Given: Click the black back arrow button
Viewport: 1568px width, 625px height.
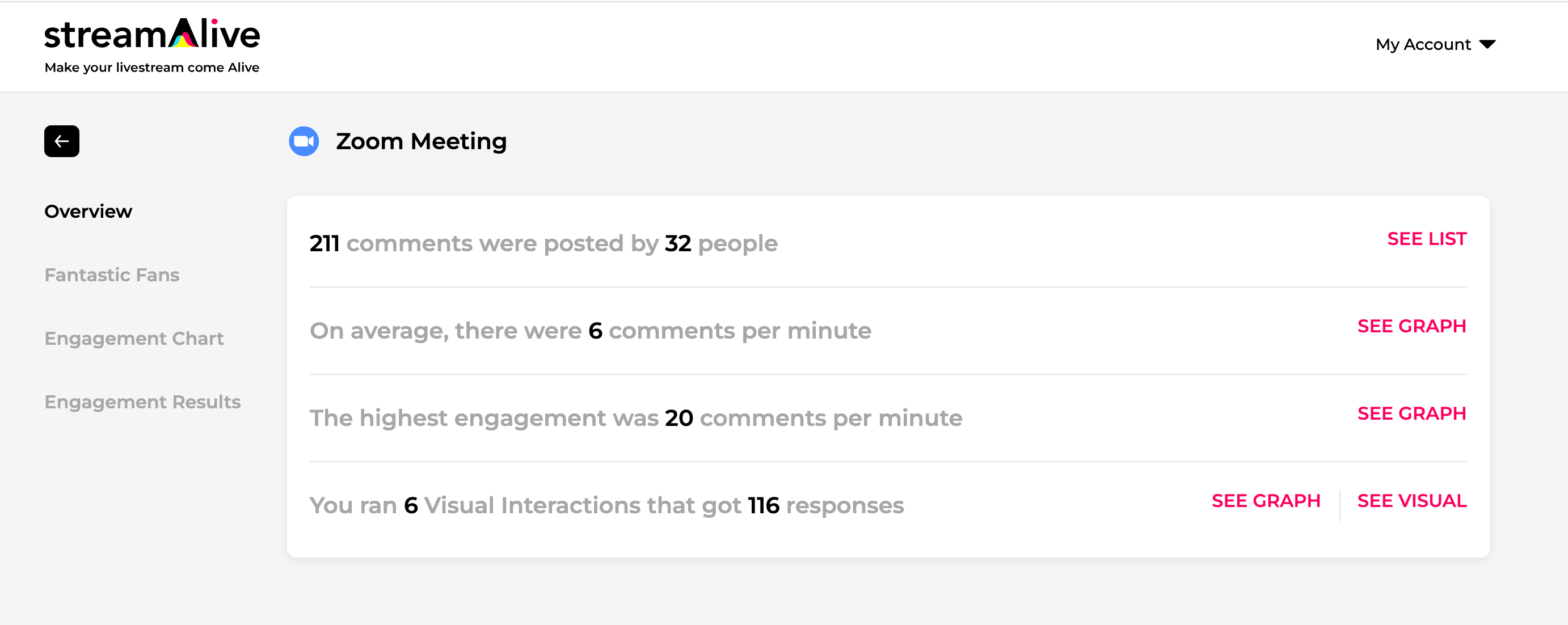Looking at the screenshot, I should point(61,141).
